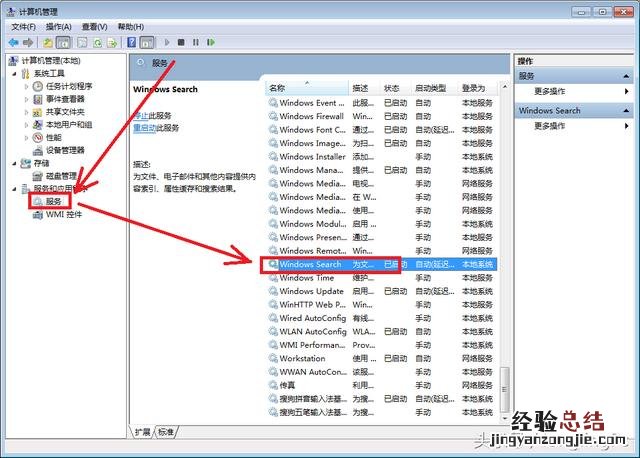This screenshot has height=458, width=640.
Task: Select 设备管理器 in the tree
Action: click(65, 150)
